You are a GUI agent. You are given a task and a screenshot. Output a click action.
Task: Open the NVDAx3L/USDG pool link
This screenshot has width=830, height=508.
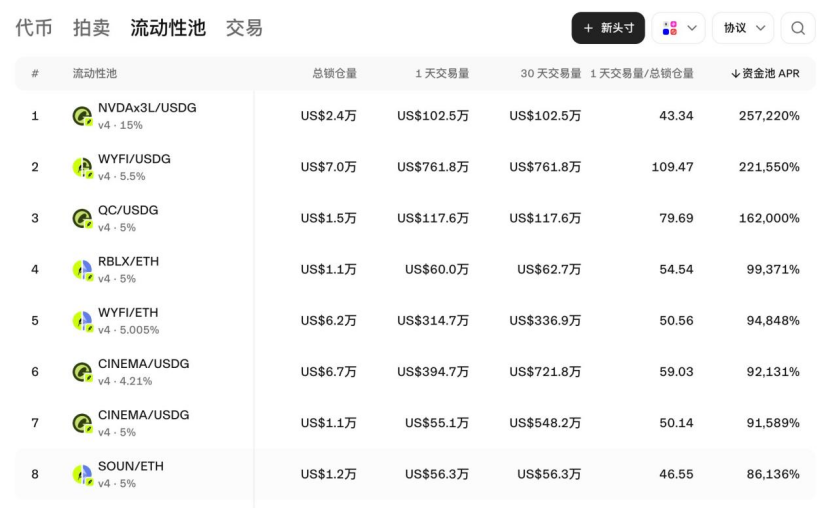coord(147,108)
